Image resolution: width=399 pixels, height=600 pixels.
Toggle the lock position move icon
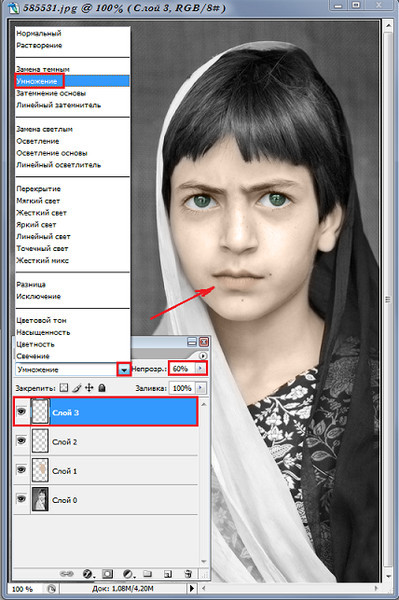[89, 388]
